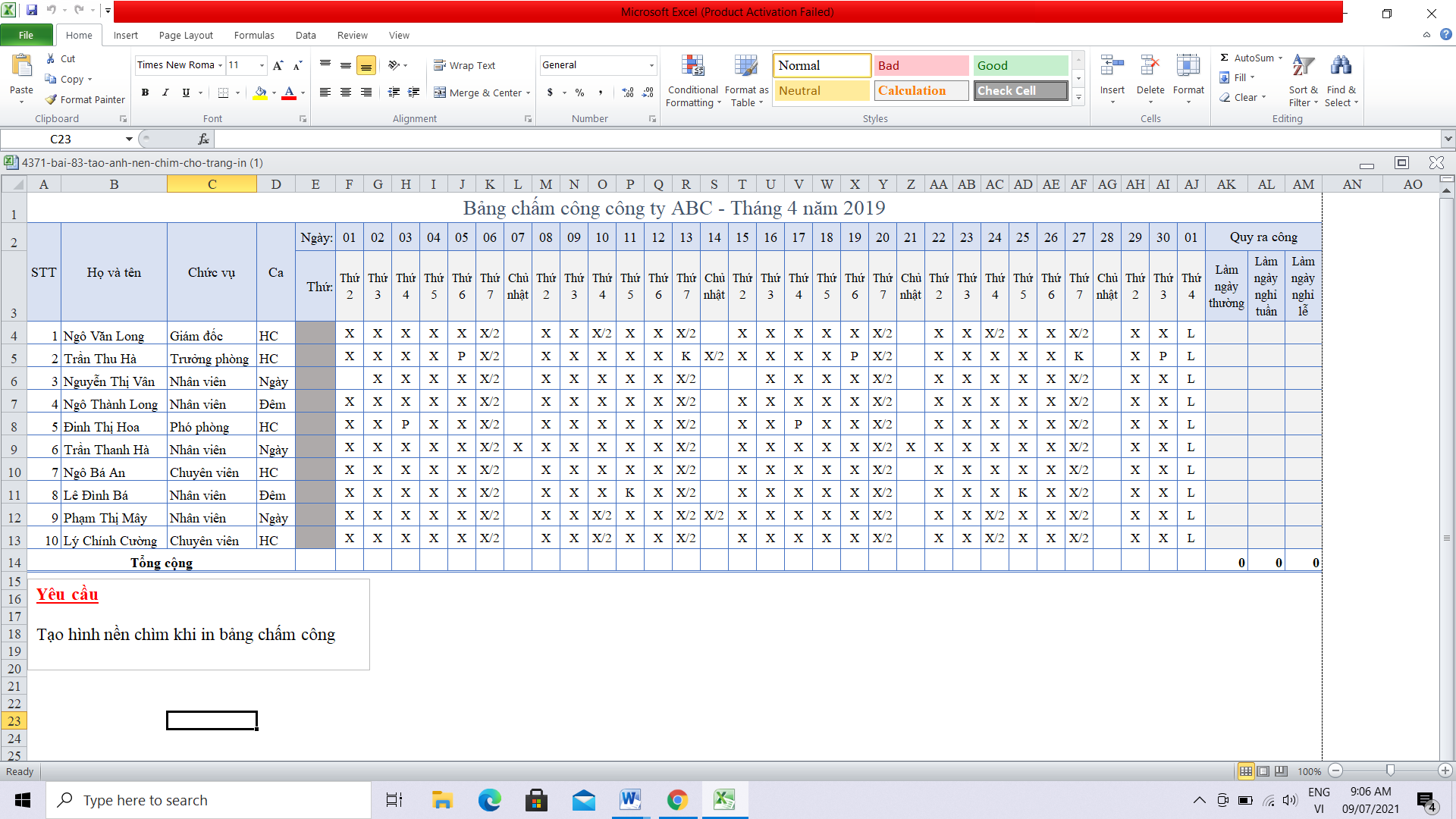The height and width of the screenshot is (819, 1456).
Task: Toggle Wrap Text on
Action: [464, 65]
